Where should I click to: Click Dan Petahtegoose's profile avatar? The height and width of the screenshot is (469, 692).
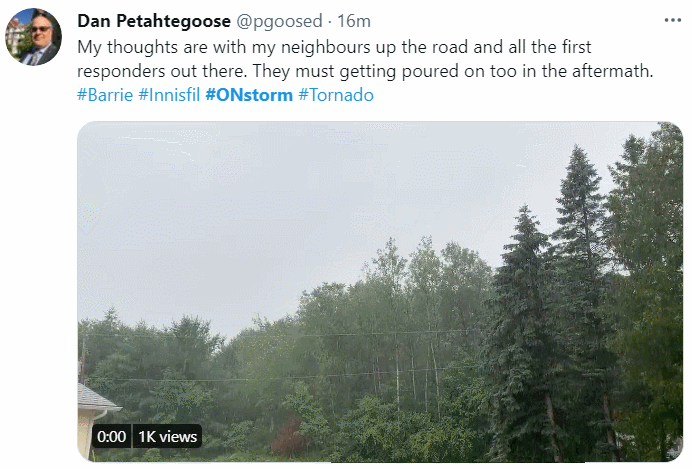34,38
